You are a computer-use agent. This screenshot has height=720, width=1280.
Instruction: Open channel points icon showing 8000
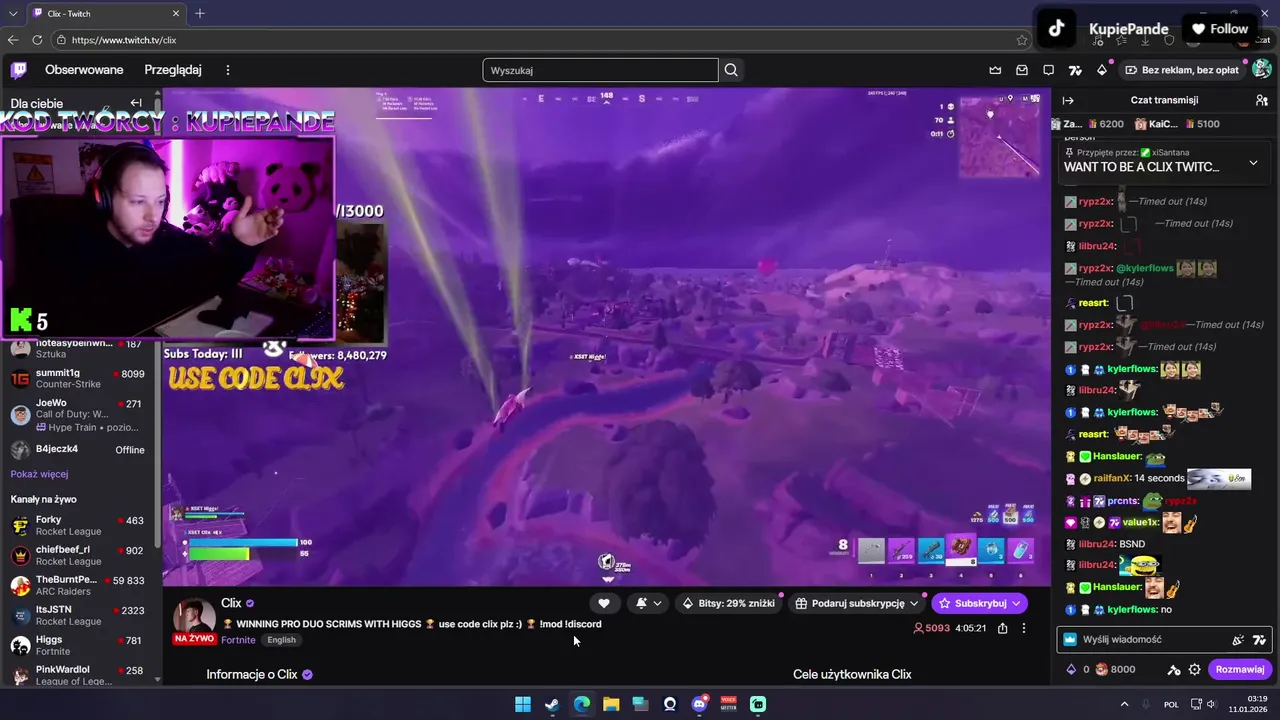[x=1115, y=670]
